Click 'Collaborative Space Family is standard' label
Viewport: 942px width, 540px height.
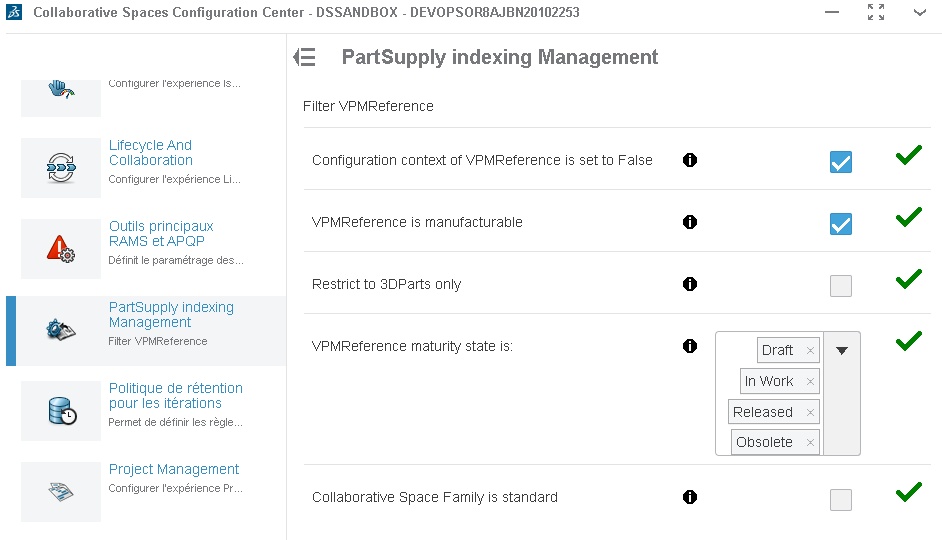pyautogui.click(x=435, y=497)
